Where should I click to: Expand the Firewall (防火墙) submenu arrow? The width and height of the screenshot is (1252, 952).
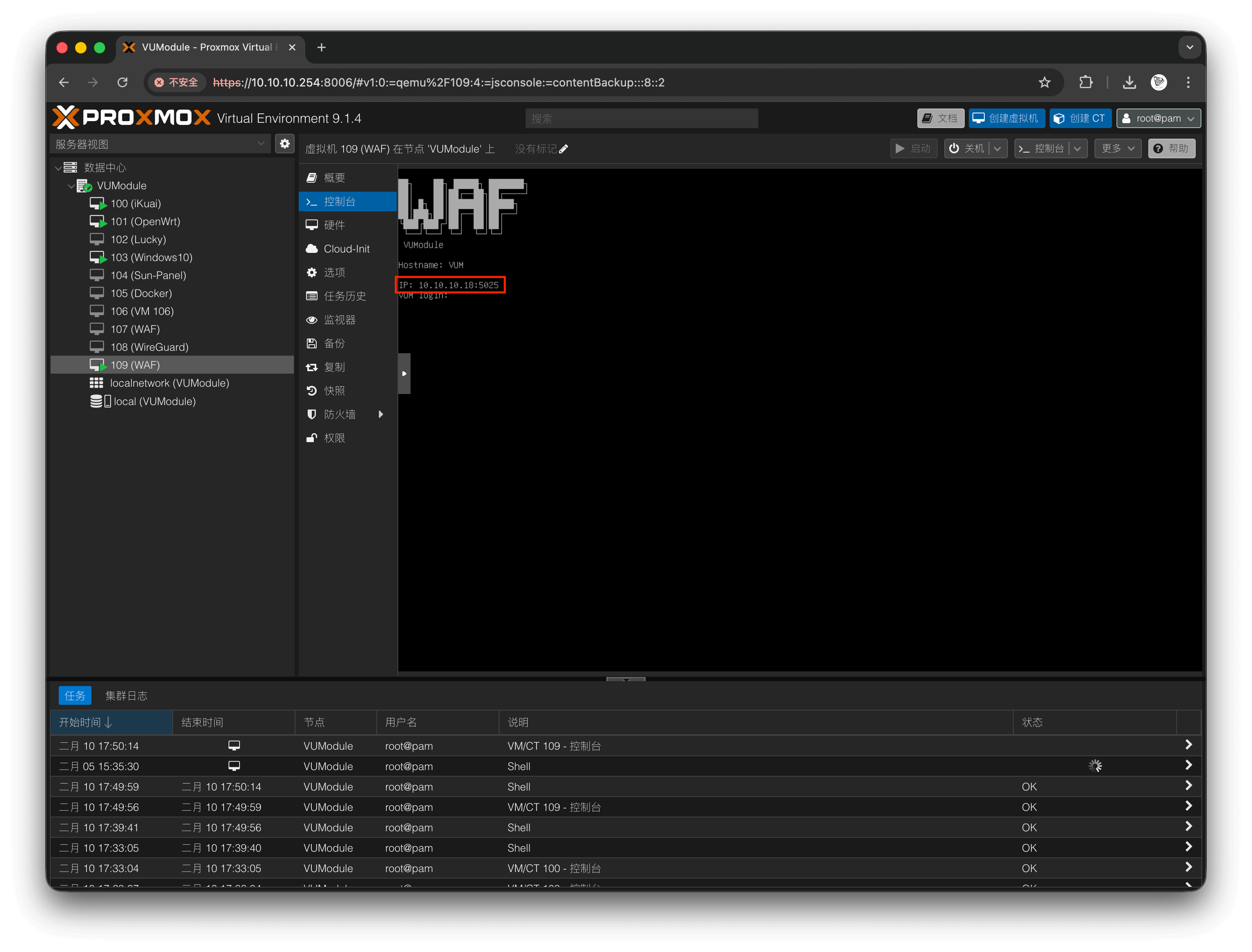(381, 414)
